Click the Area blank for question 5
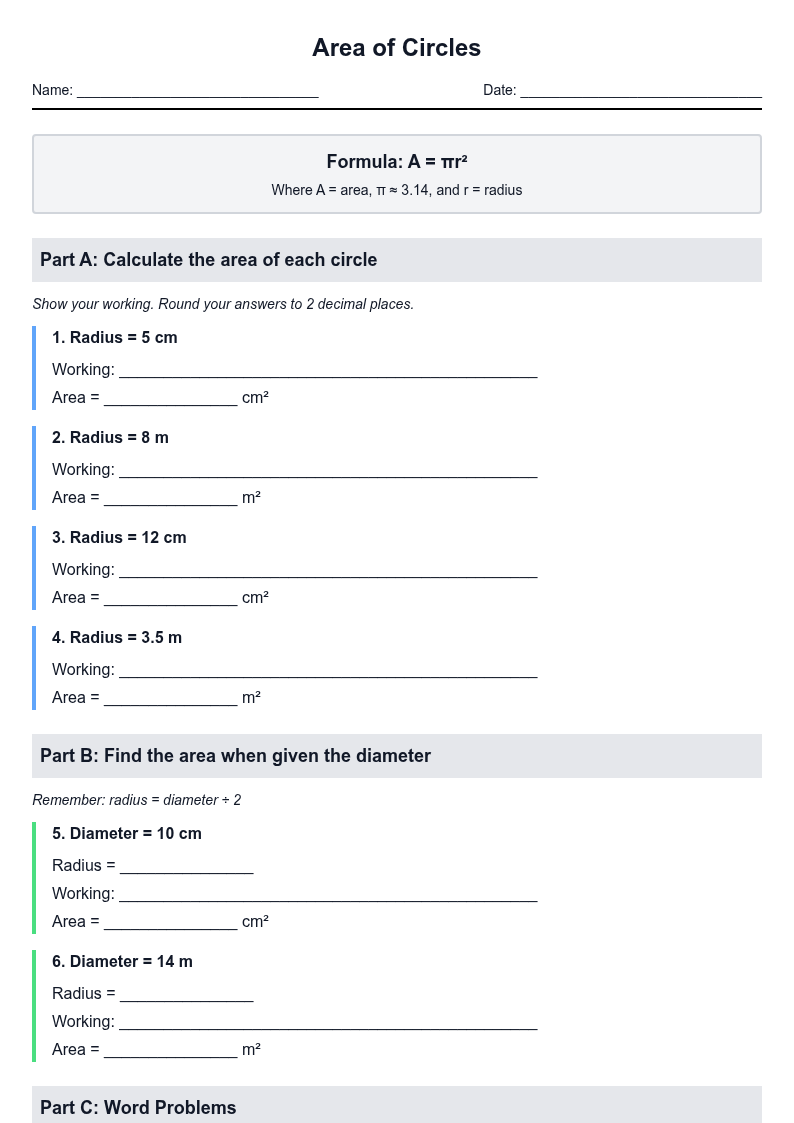Image resolution: width=794 pixels, height=1123 pixels. (x=170, y=922)
